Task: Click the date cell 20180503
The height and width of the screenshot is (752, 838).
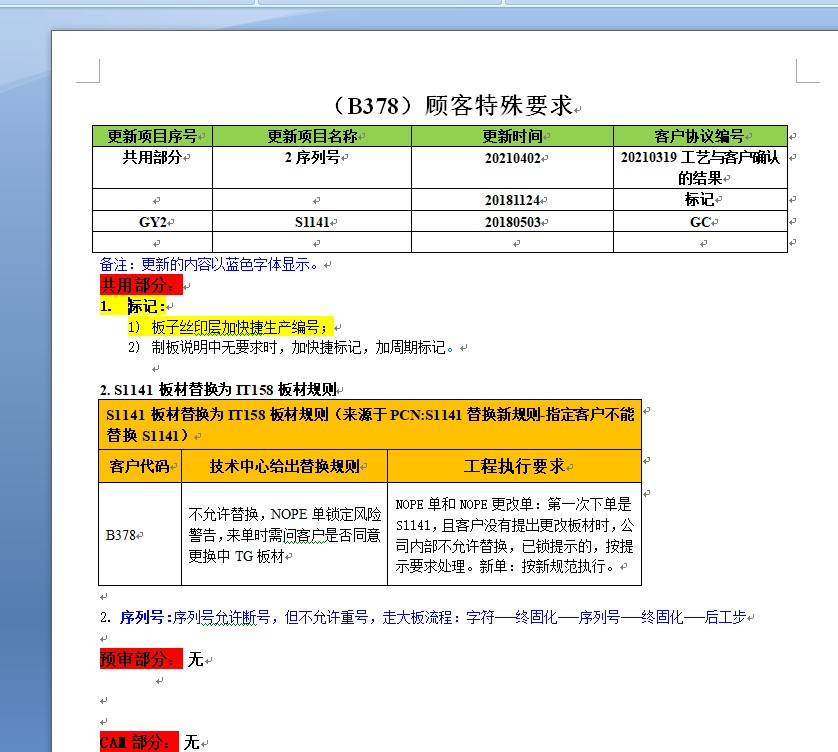Action: pos(512,221)
